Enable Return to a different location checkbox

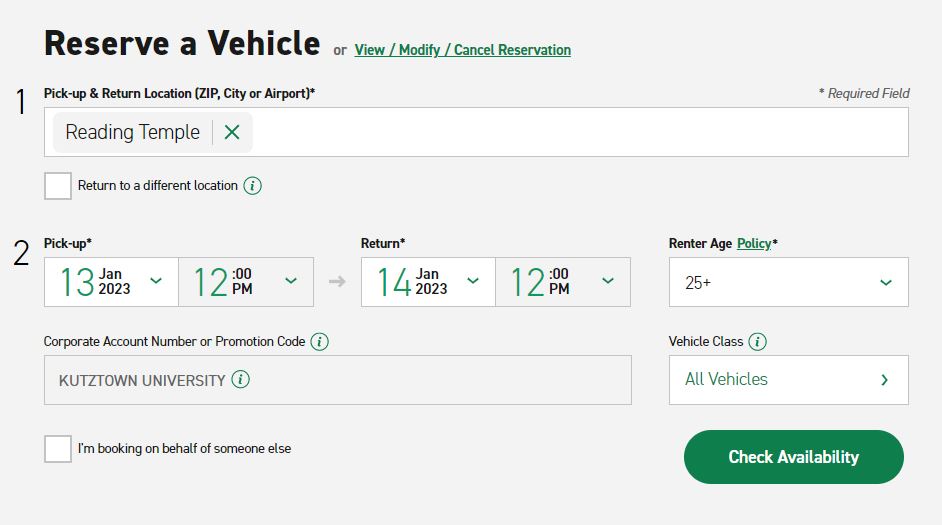tap(58, 186)
